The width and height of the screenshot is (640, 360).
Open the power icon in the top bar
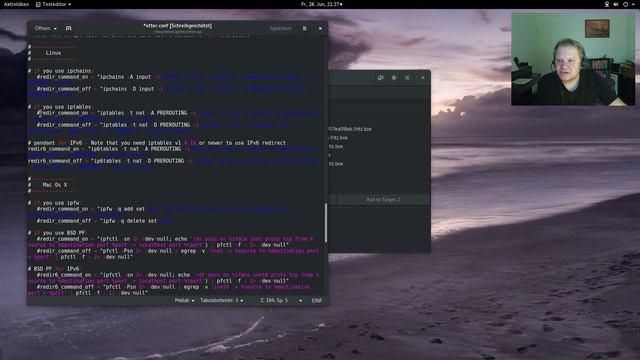(625, 4)
